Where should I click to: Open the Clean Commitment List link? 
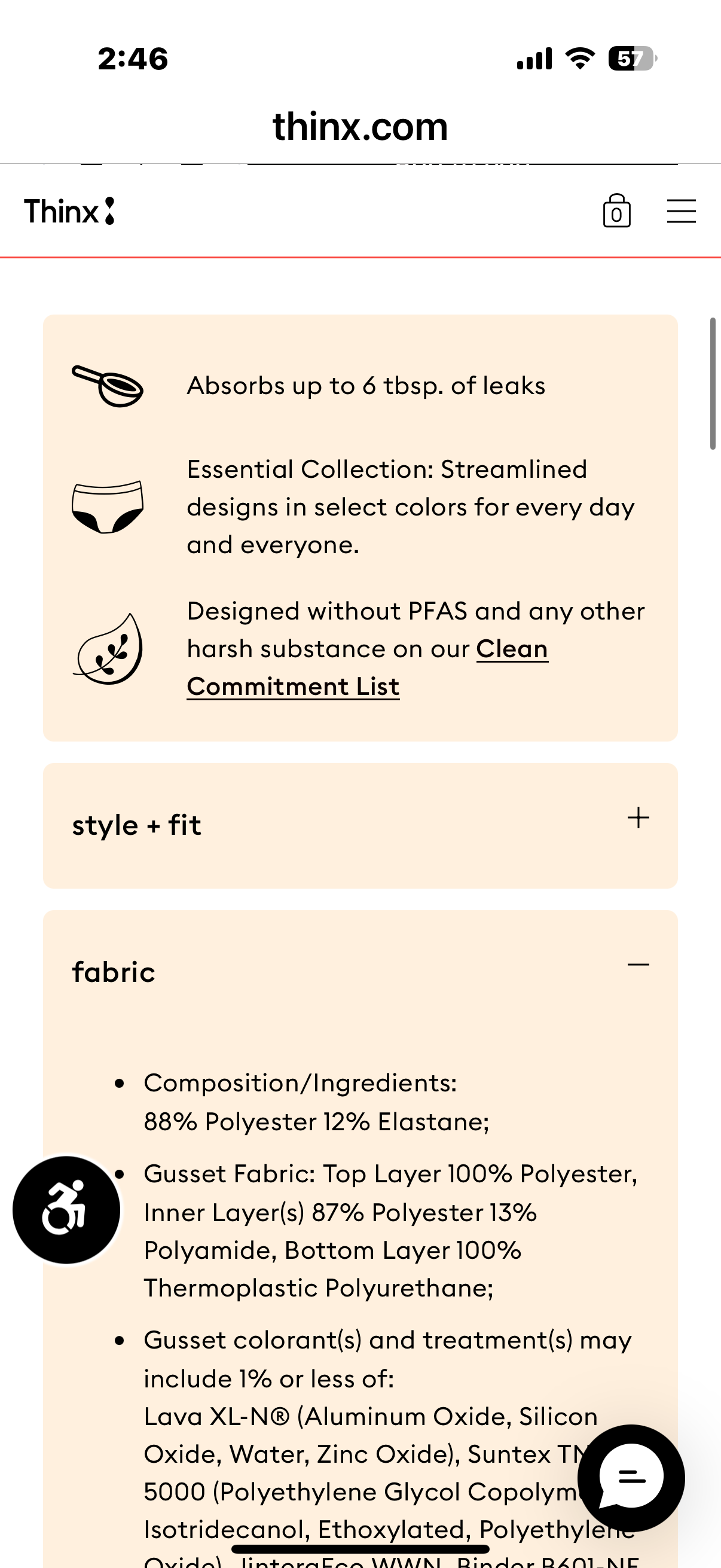point(368,668)
